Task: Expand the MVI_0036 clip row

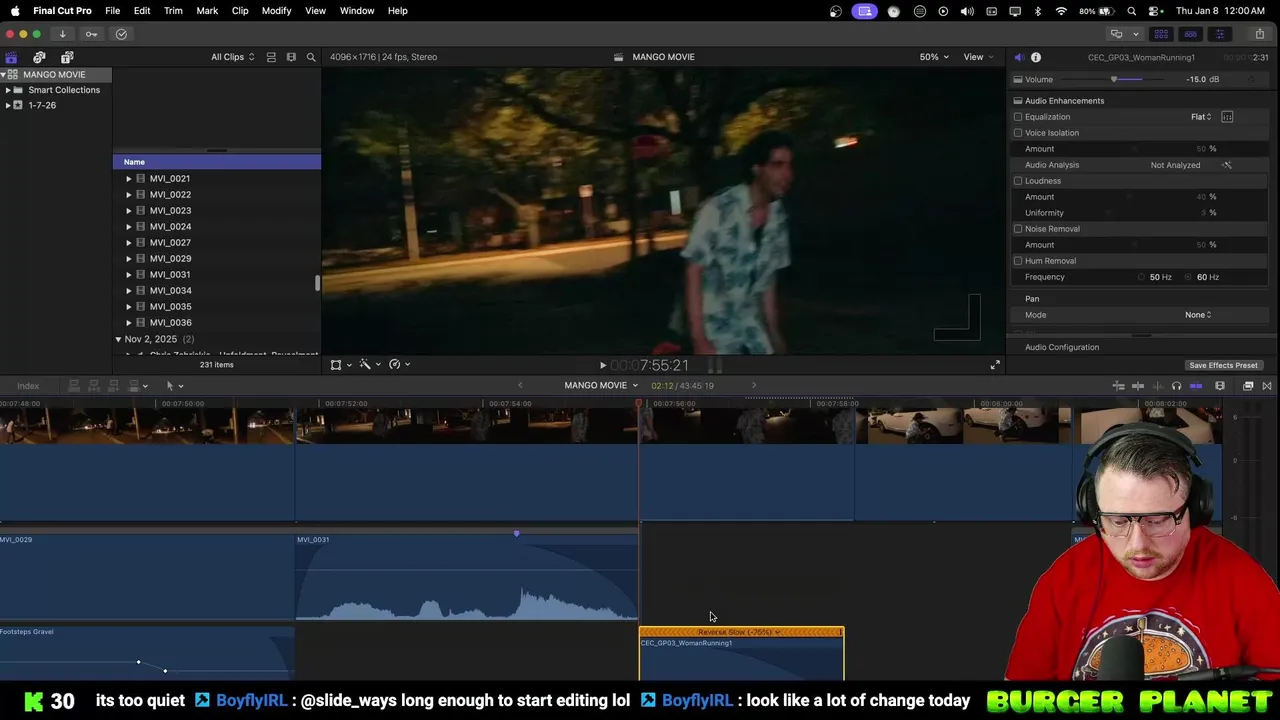Action: (128, 323)
